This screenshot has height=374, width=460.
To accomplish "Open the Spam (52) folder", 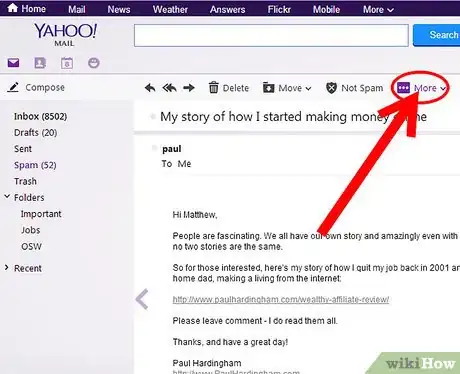I will point(35,165).
